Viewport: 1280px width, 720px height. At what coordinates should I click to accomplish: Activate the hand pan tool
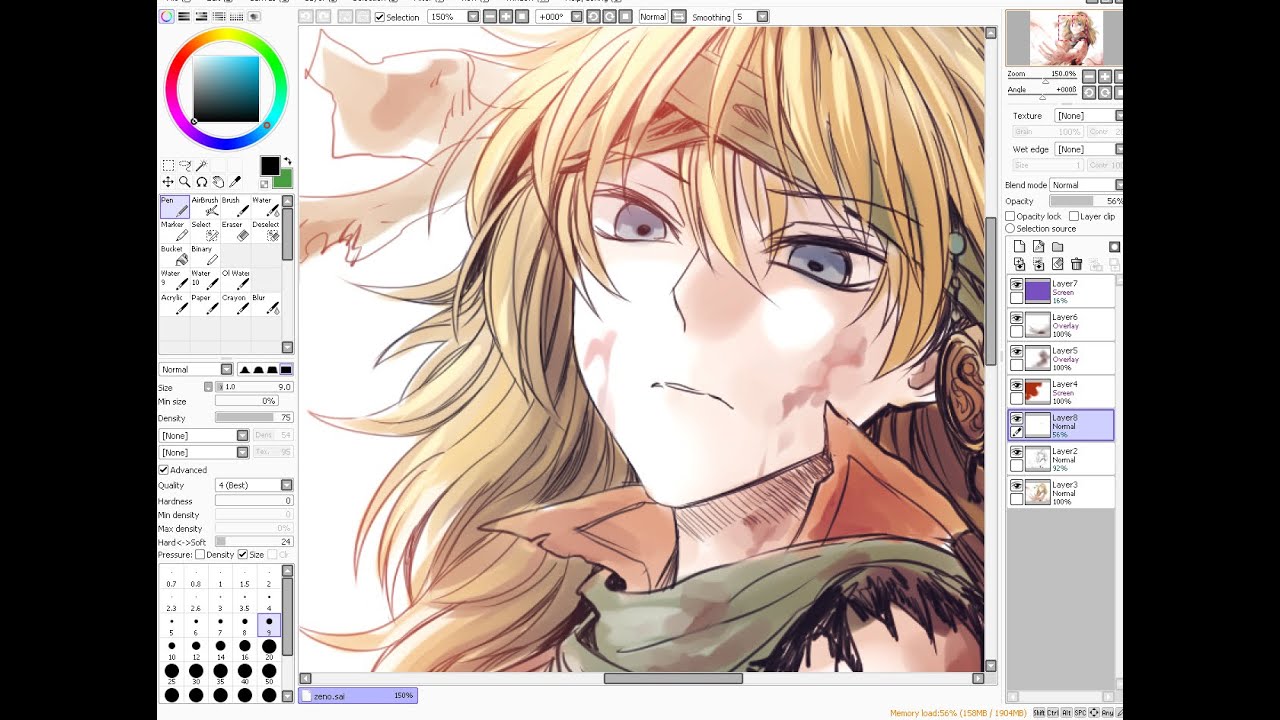(218, 182)
